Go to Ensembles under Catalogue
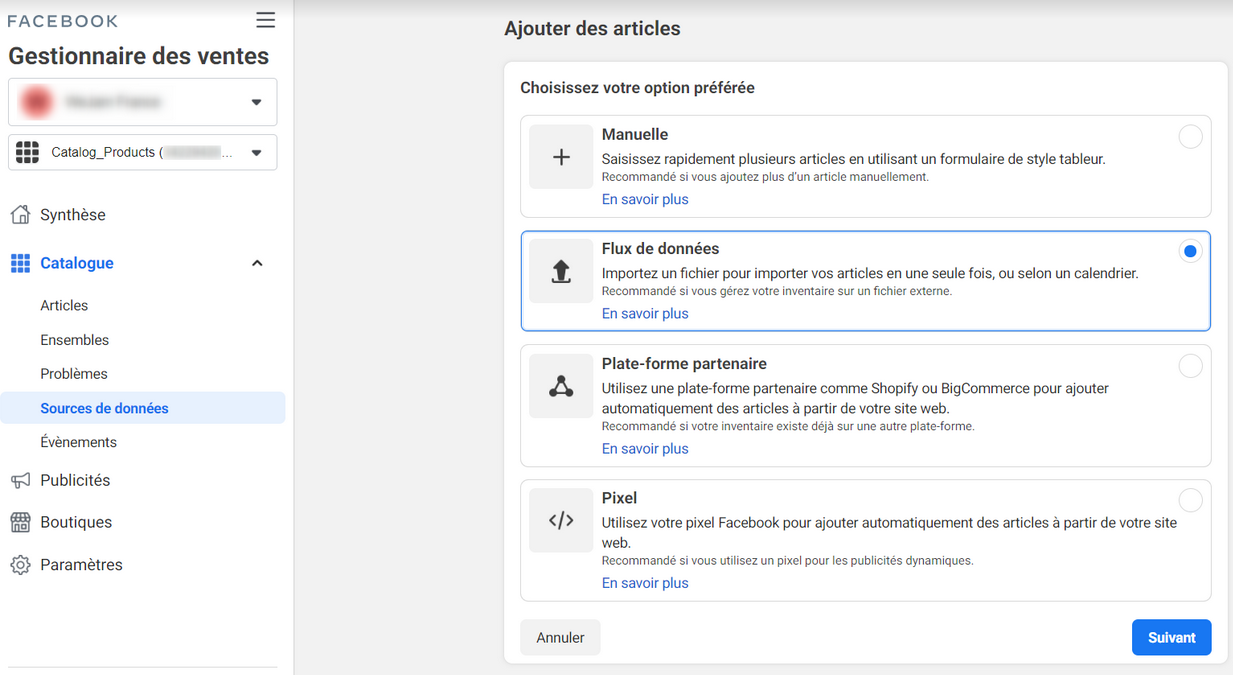The width and height of the screenshot is (1233, 675). pyautogui.click(x=75, y=340)
